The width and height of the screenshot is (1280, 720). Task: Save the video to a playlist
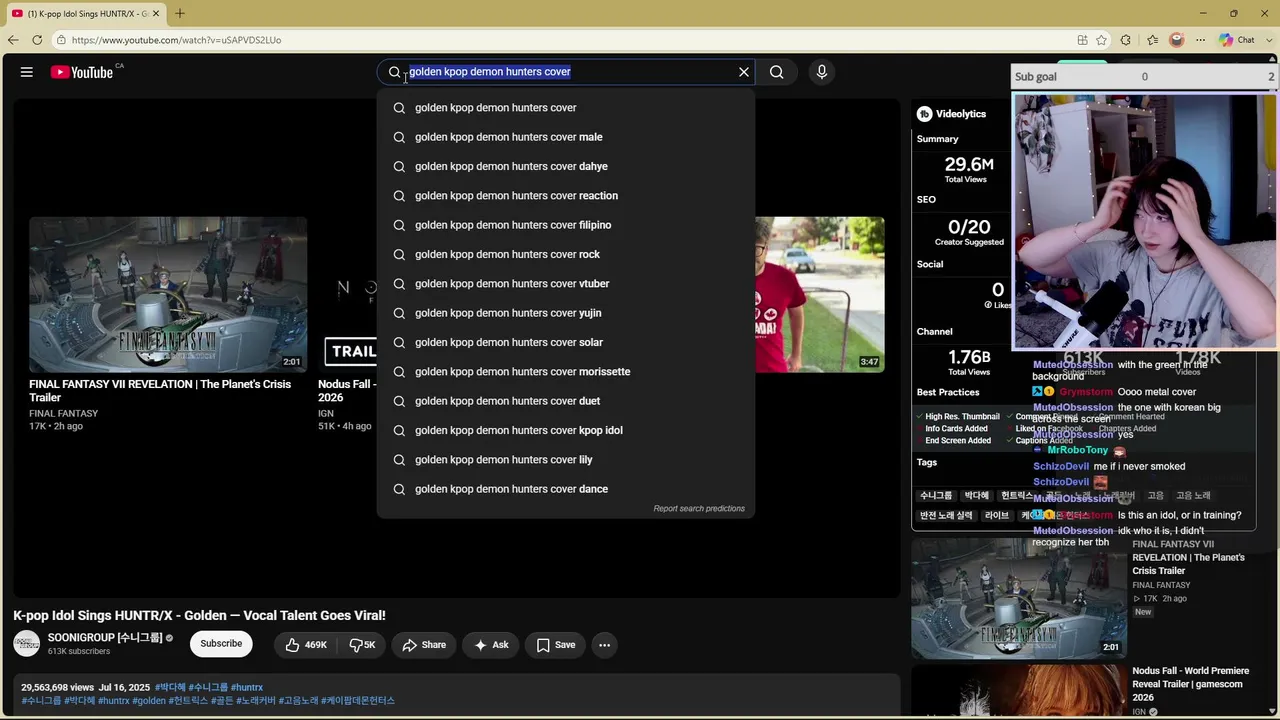pyautogui.click(x=555, y=645)
